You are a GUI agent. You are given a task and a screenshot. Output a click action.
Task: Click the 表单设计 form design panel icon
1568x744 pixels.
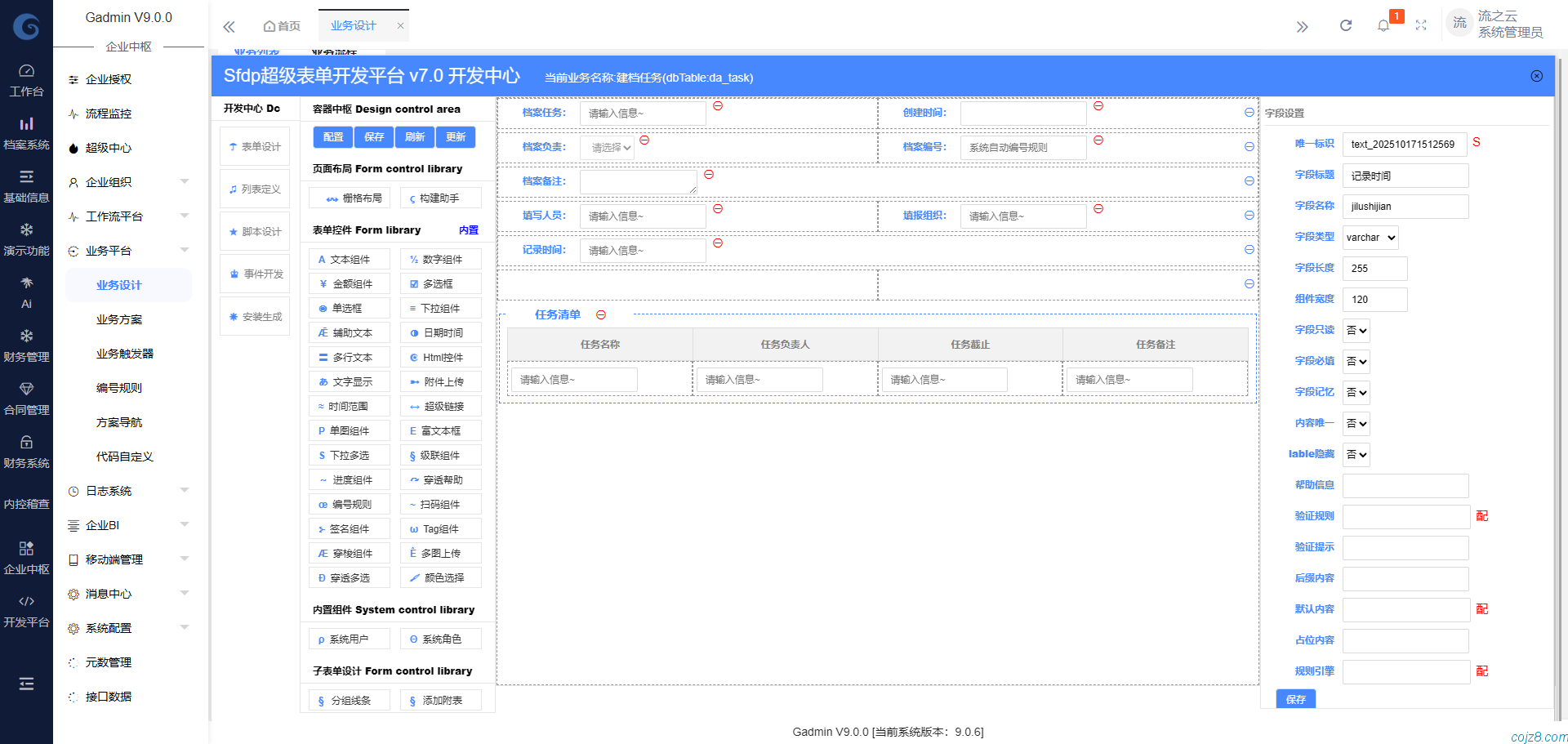point(254,145)
